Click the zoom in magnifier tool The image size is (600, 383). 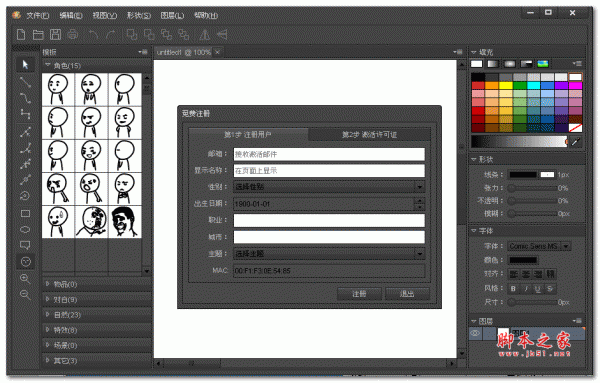pyautogui.click(x=25, y=279)
